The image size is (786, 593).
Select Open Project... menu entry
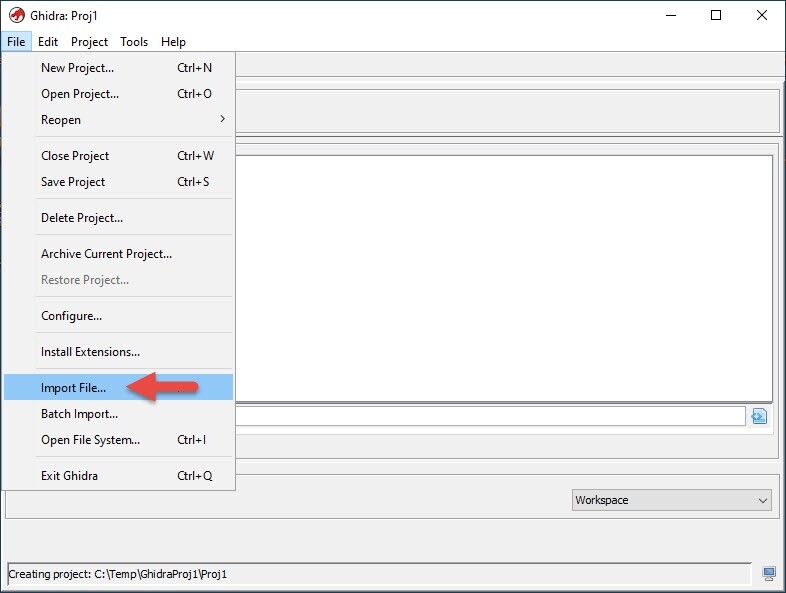(79, 94)
